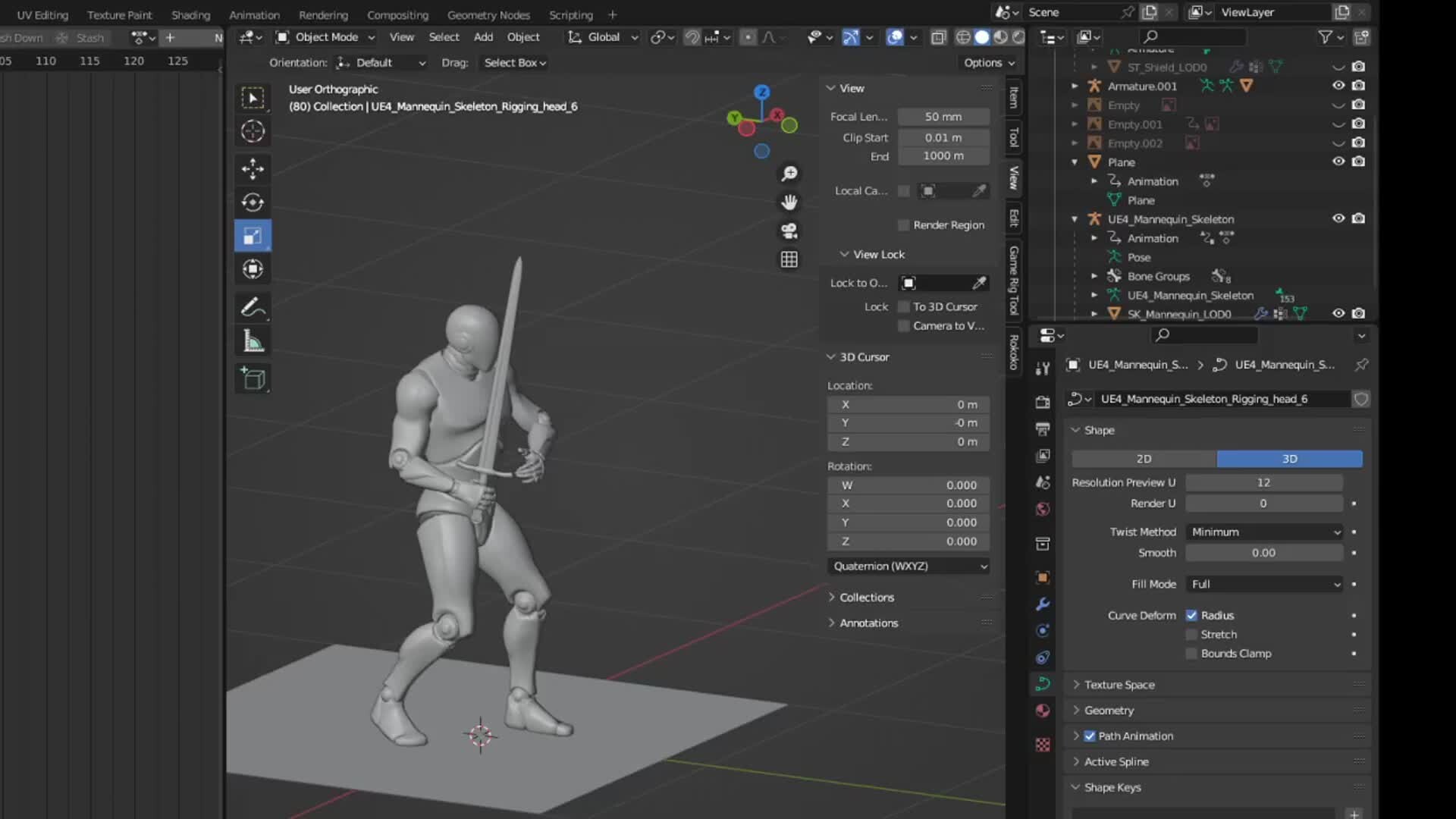Screen dimensions: 1456x819
Task: Open the Geometry Nodes workspace tab
Action: 488,15
